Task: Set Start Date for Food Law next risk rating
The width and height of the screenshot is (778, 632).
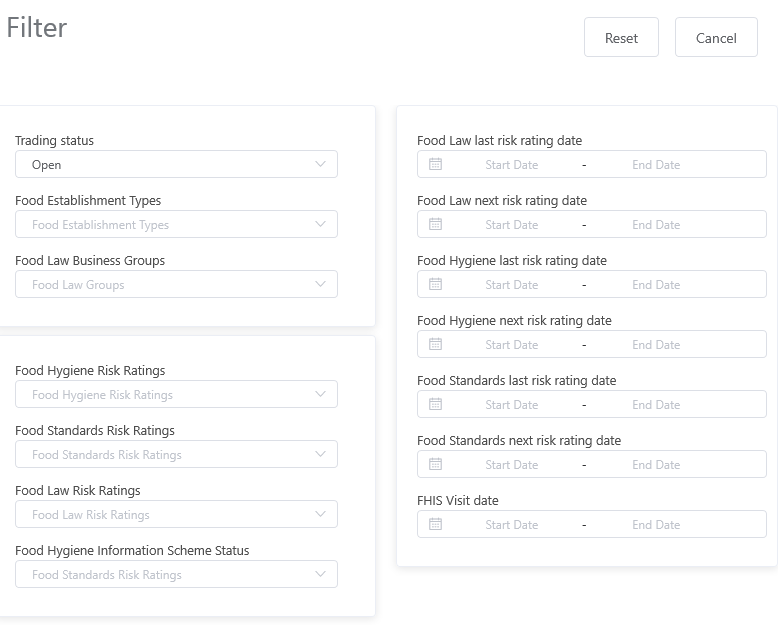Action: (512, 225)
